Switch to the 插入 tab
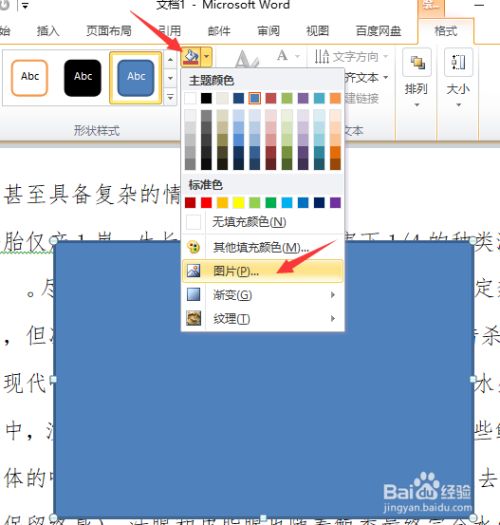Image resolution: width=500 pixels, height=525 pixels. pyautogui.click(x=48, y=31)
